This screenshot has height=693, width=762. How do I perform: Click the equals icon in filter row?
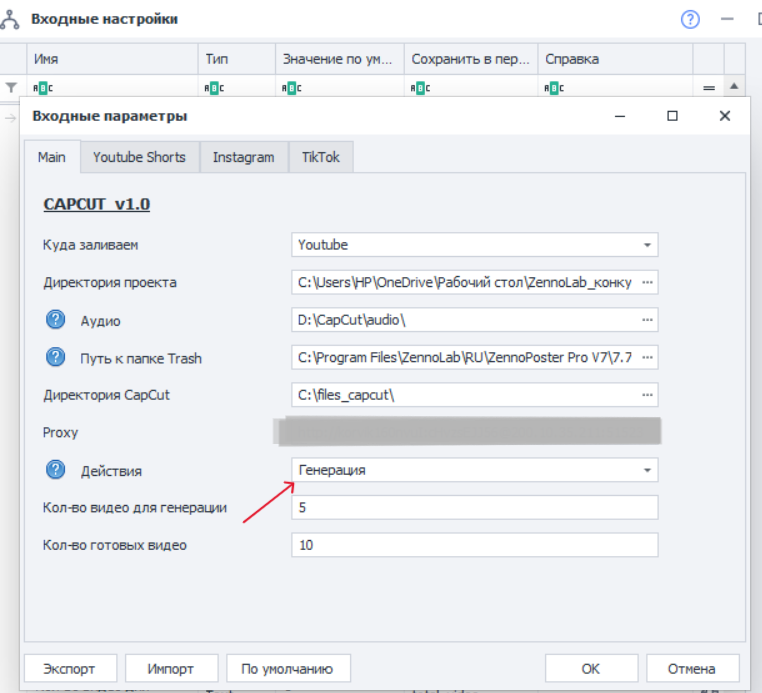click(x=709, y=88)
